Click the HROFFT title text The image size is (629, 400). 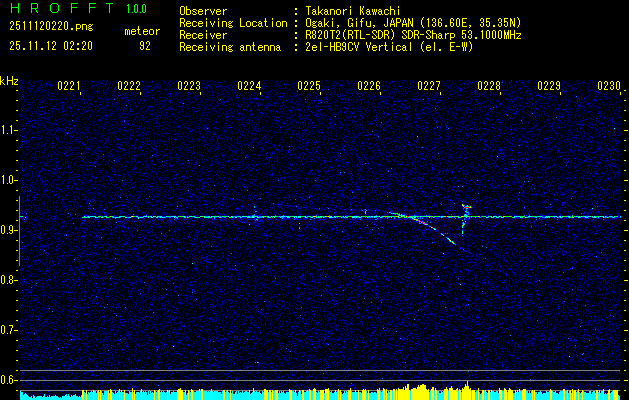point(62,8)
